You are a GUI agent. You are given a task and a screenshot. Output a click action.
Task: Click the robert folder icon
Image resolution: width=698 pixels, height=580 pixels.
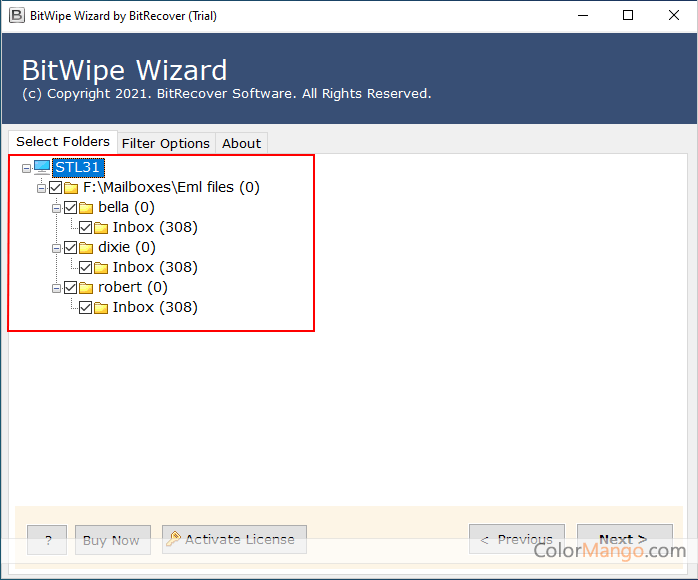pos(86,288)
